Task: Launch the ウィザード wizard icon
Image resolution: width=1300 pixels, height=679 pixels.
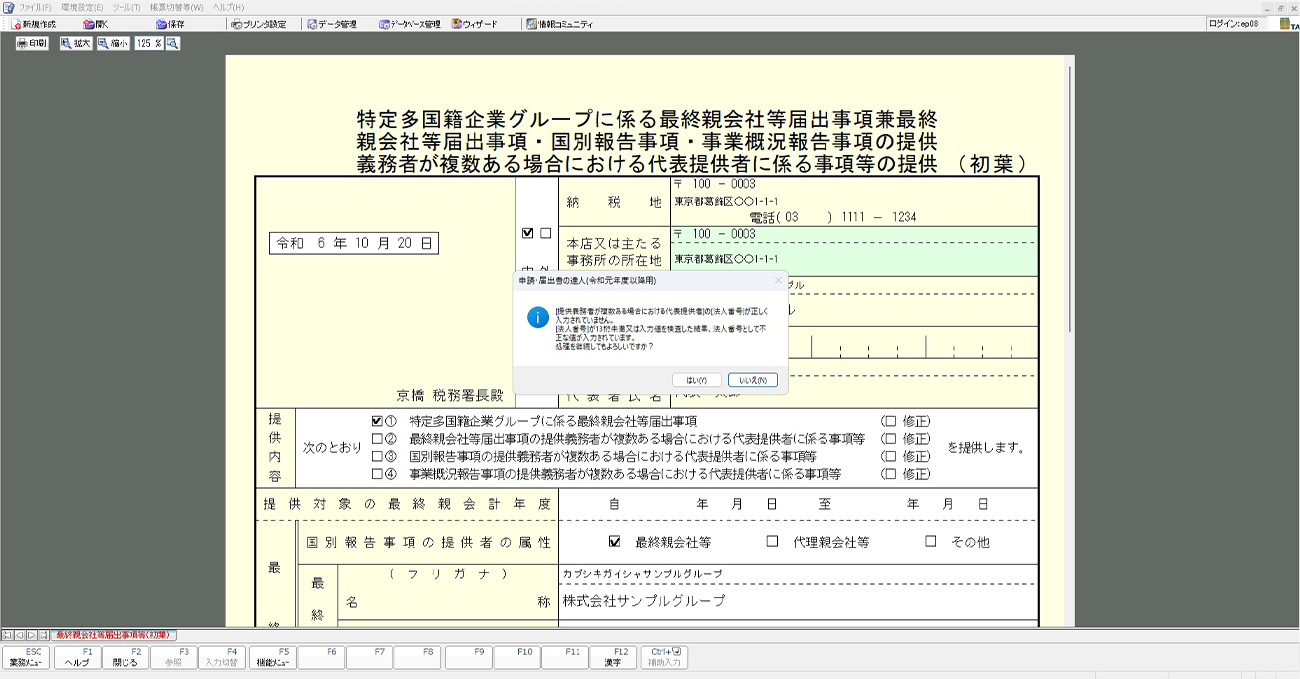Action: pyautogui.click(x=474, y=24)
